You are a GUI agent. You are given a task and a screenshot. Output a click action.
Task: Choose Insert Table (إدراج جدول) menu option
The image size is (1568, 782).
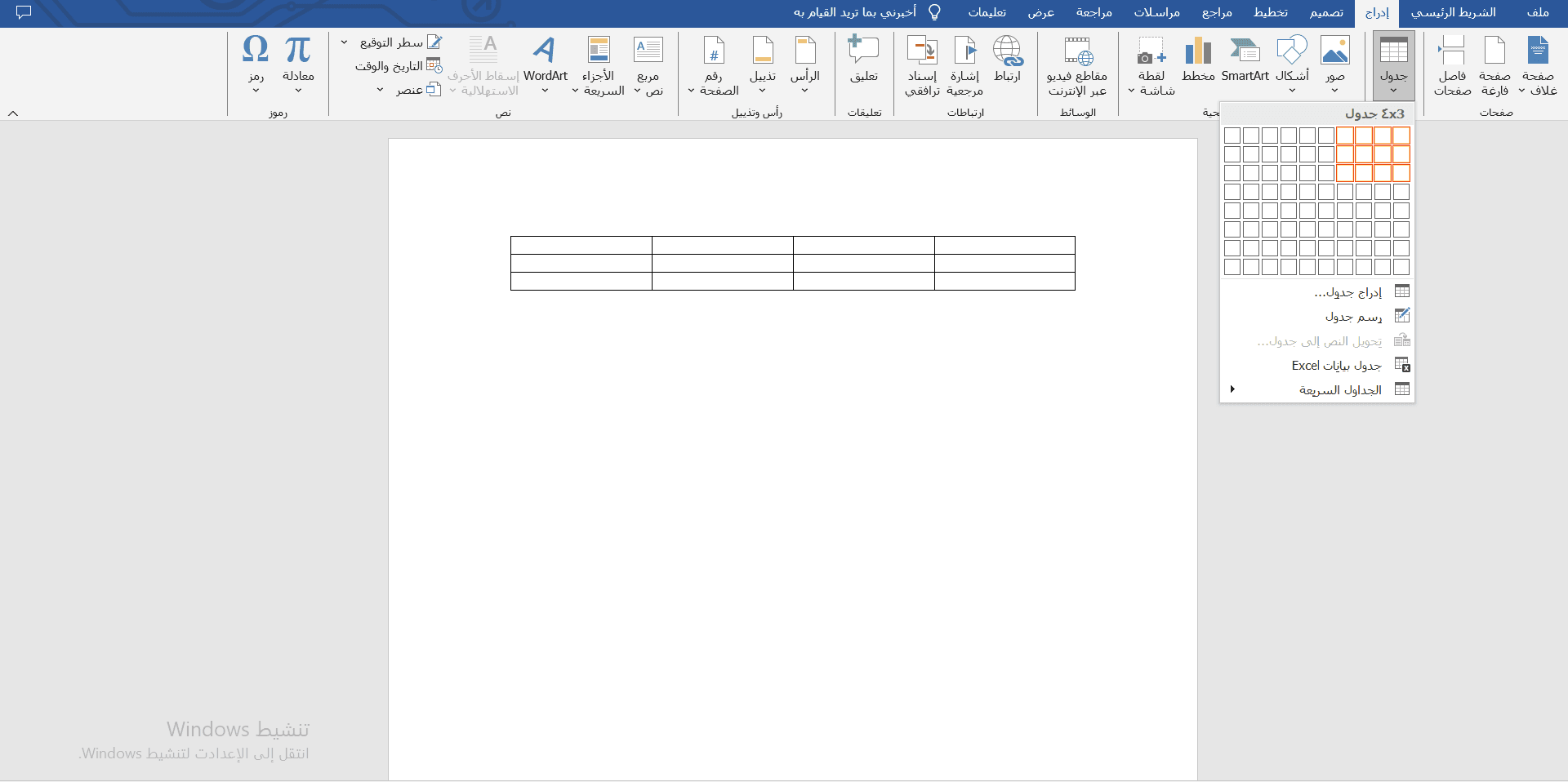pyautogui.click(x=1347, y=291)
